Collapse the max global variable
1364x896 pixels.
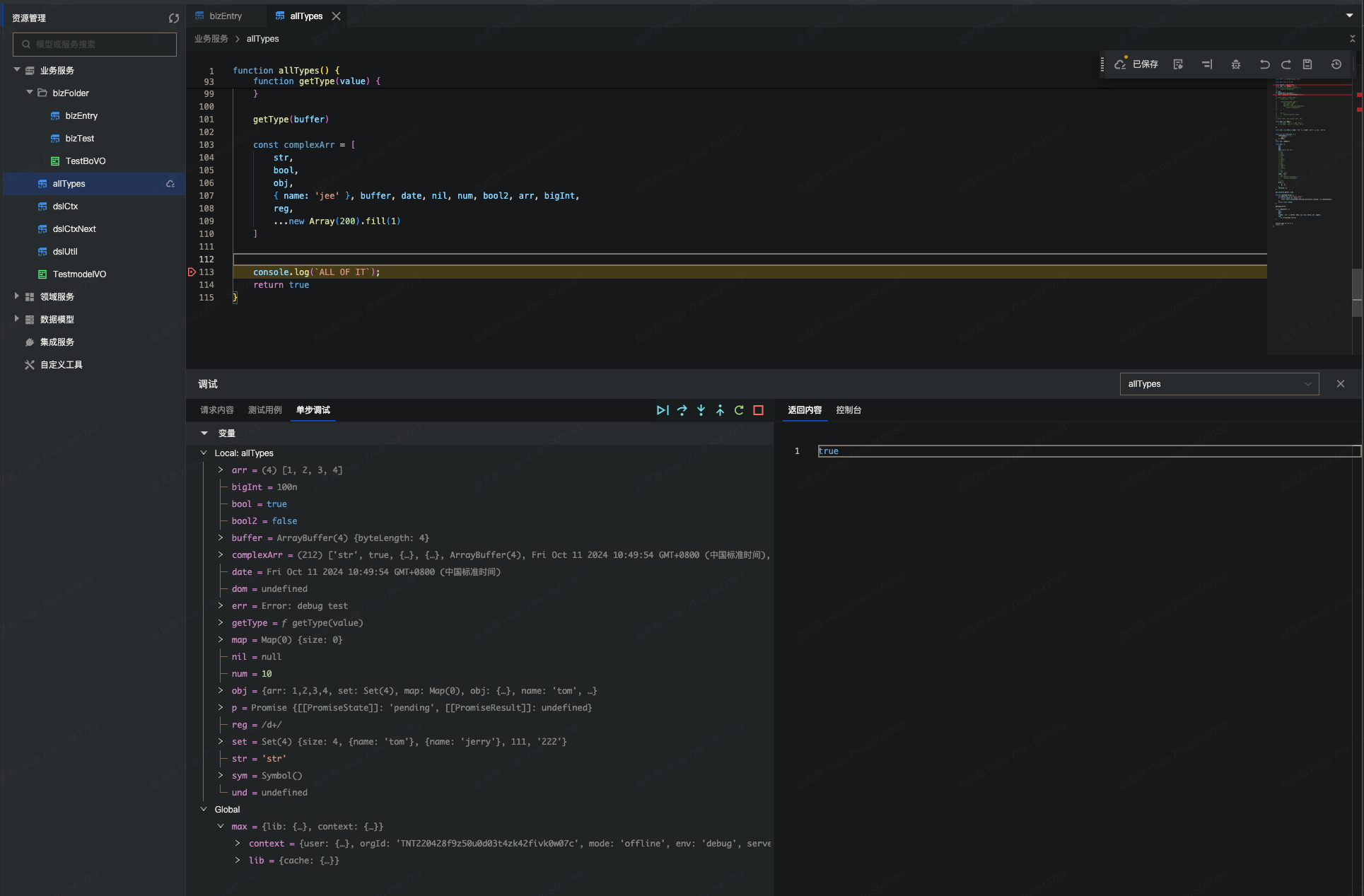point(221,827)
